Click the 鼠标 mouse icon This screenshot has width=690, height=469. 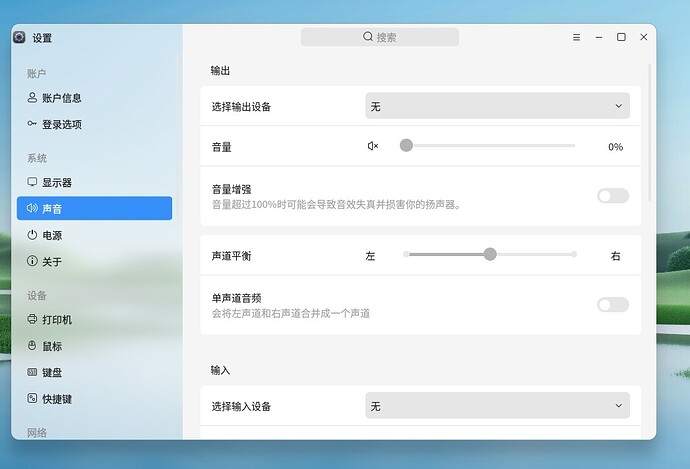32,345
